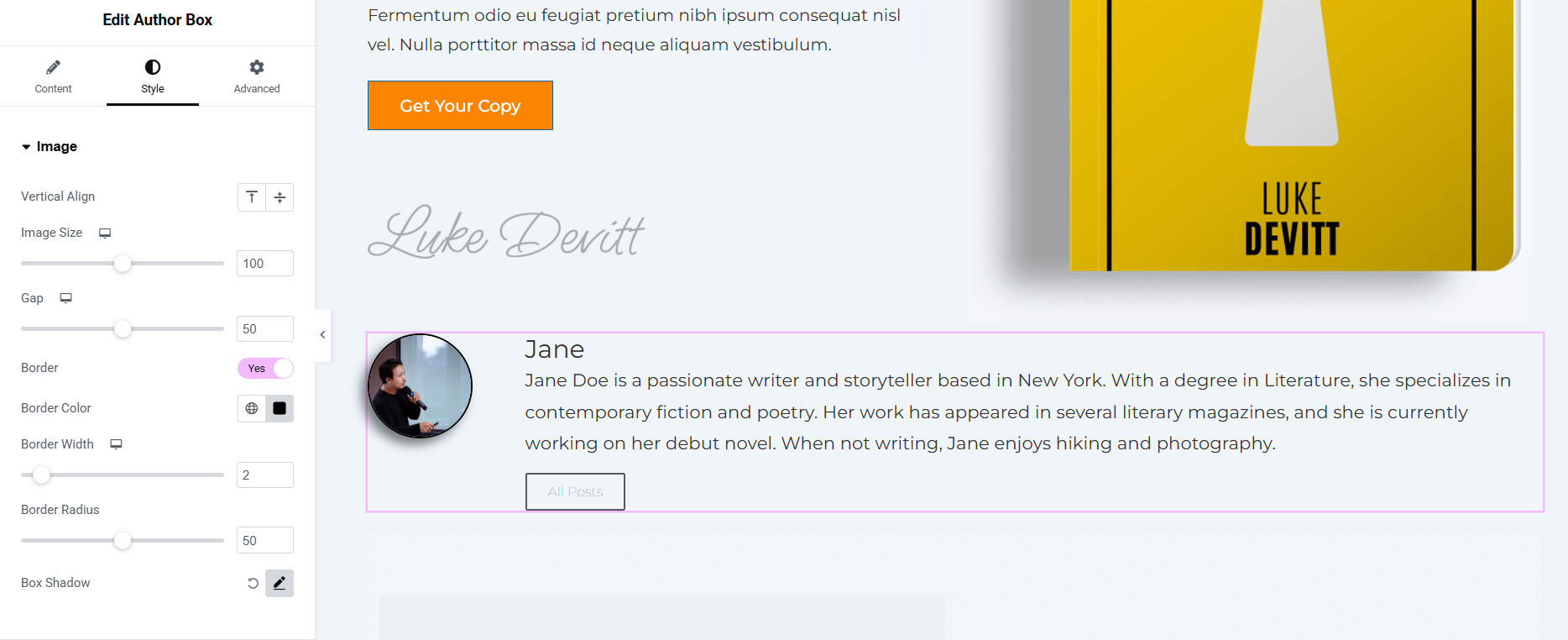Click the author avatar image
This screenshot has height=640, width=1568.
point(420,386)
